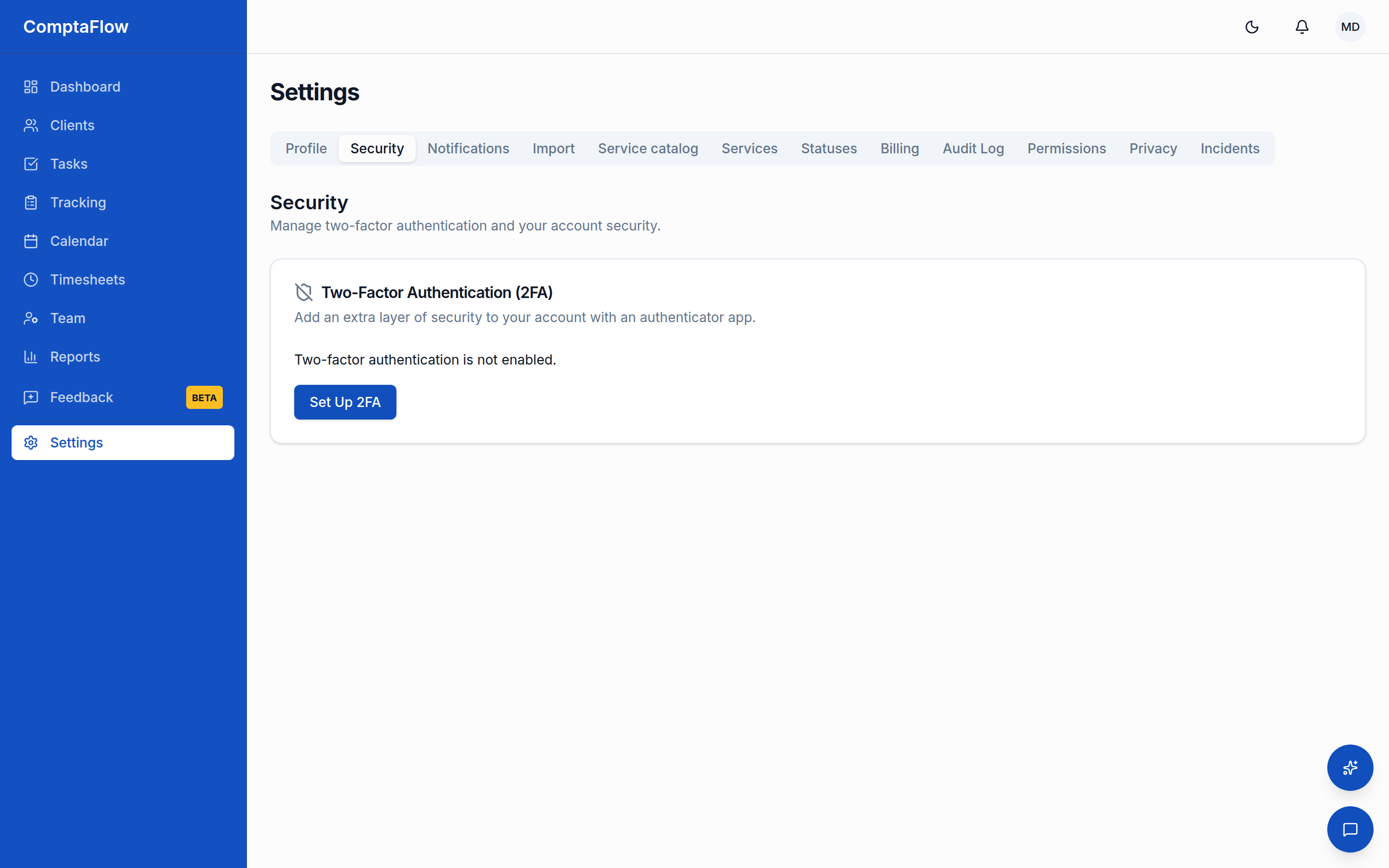Open Team label in sidebar
Screen dimensions: 1389x868
pos(68,318)
